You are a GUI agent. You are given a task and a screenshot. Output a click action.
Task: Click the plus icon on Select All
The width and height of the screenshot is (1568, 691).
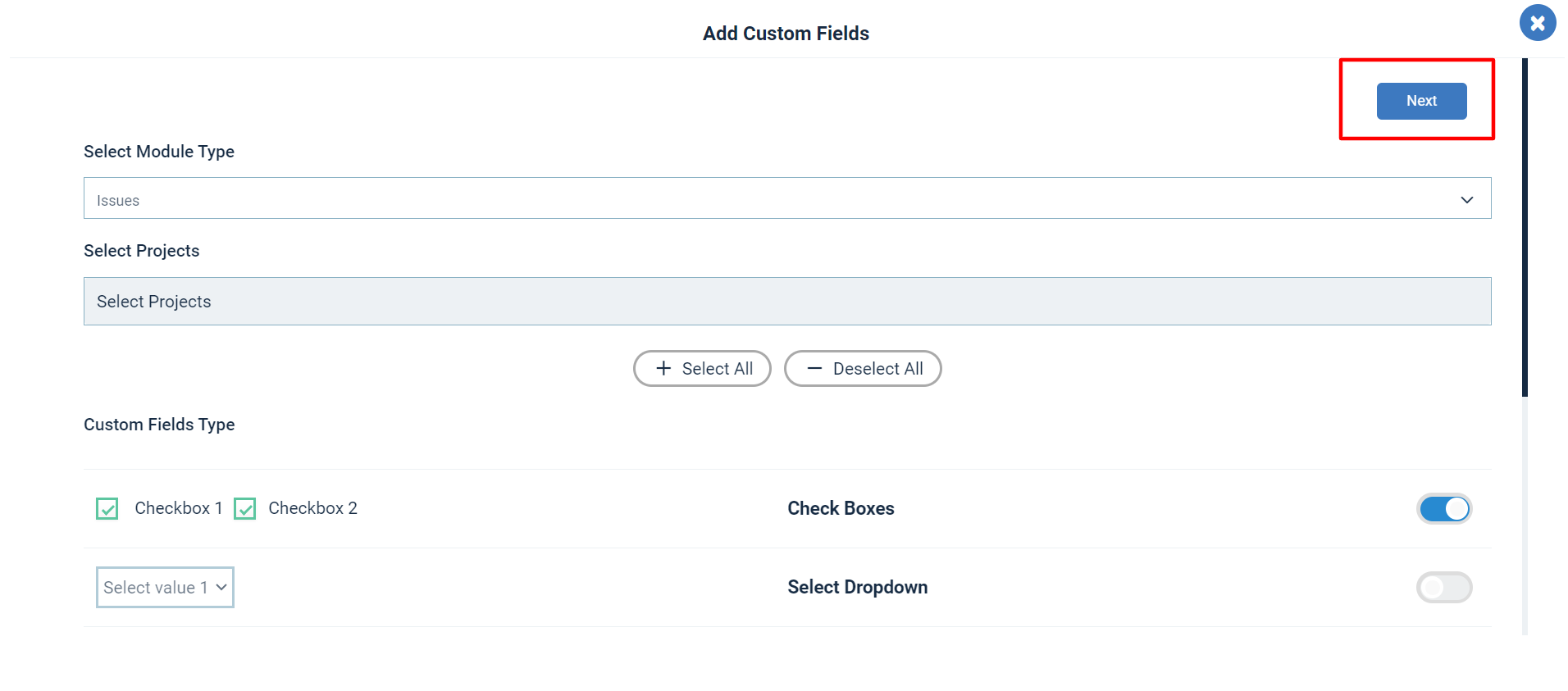tap(663, 369)
